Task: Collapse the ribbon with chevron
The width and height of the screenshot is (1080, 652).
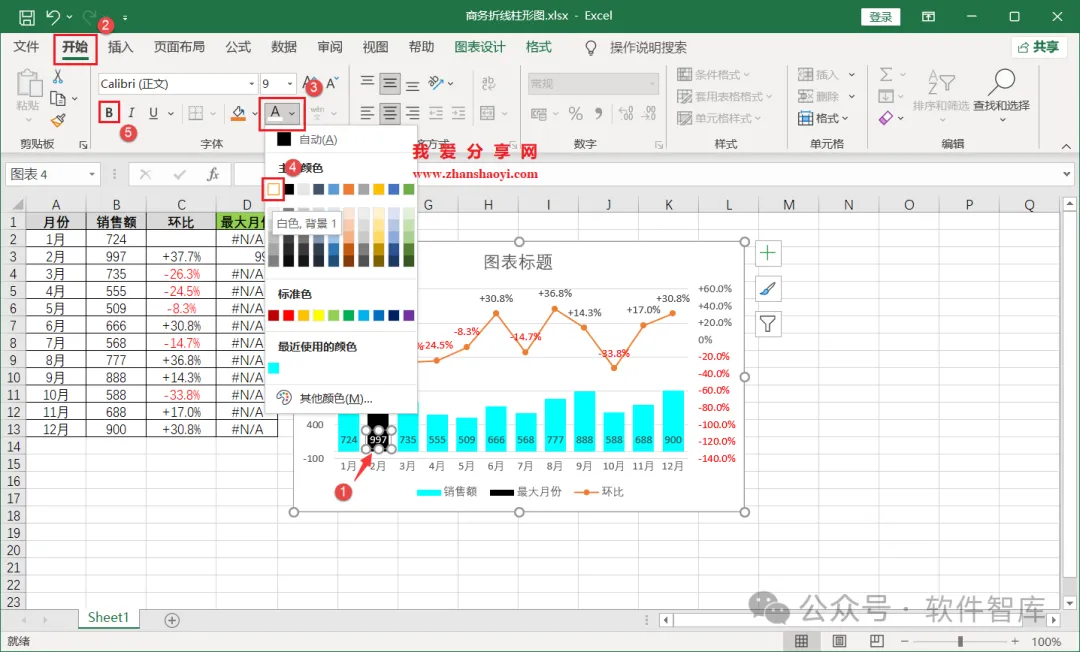Action: (x=1066, y=146)
